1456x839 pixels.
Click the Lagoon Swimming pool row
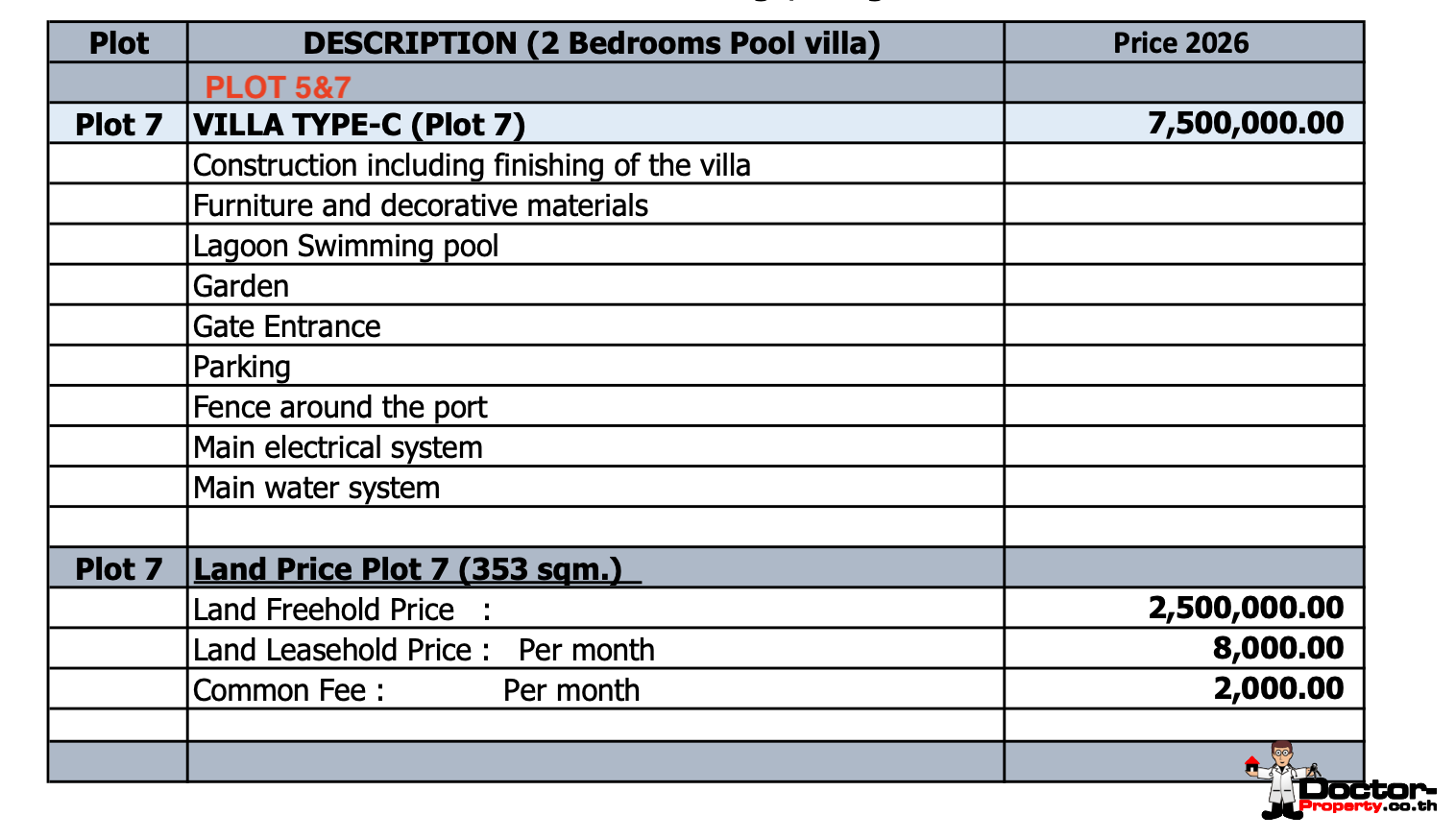pyautogui.click(x=346, y=246)
